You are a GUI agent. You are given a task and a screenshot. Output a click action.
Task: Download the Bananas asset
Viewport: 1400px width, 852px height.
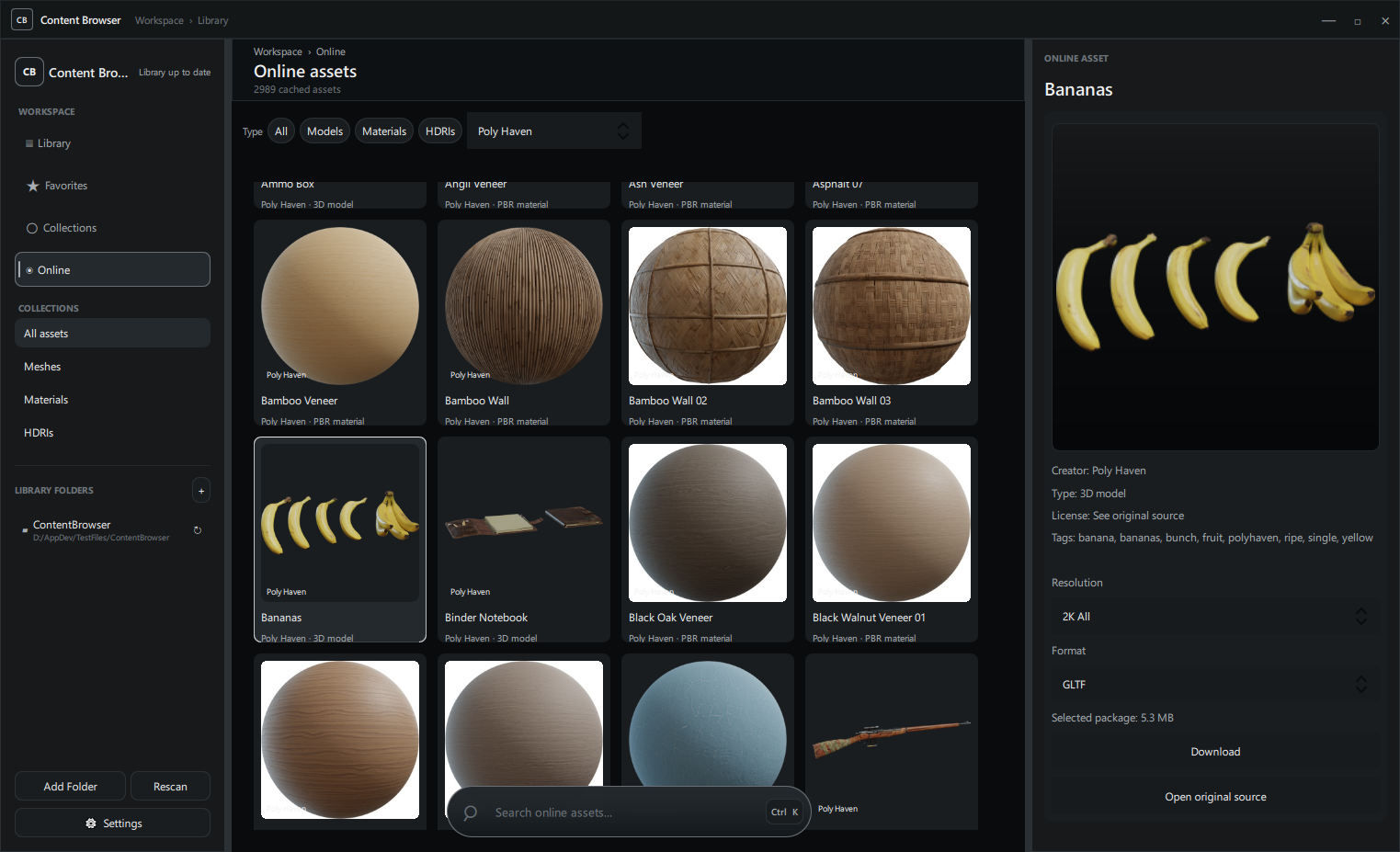(1215, 752)
